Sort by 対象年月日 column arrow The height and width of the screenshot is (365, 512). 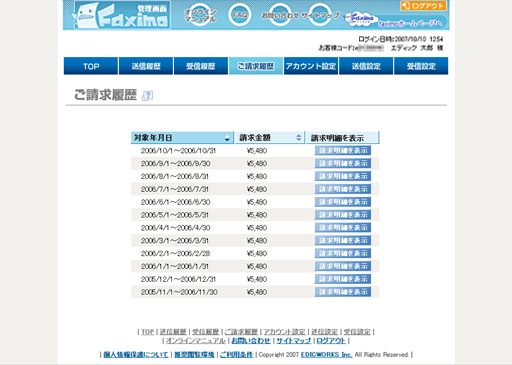(227, 138)
